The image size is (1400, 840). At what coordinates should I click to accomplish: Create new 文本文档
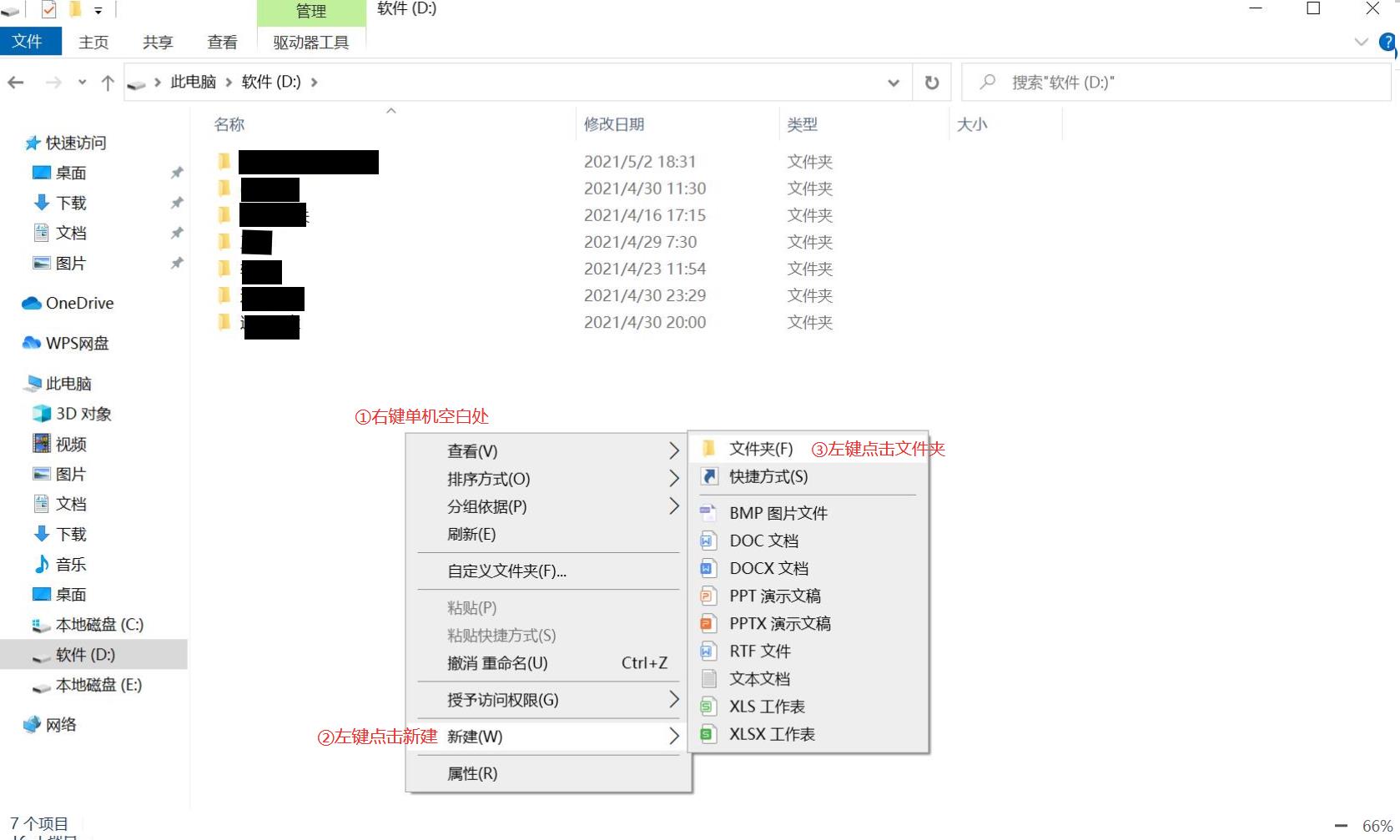[x=808, y=678]
